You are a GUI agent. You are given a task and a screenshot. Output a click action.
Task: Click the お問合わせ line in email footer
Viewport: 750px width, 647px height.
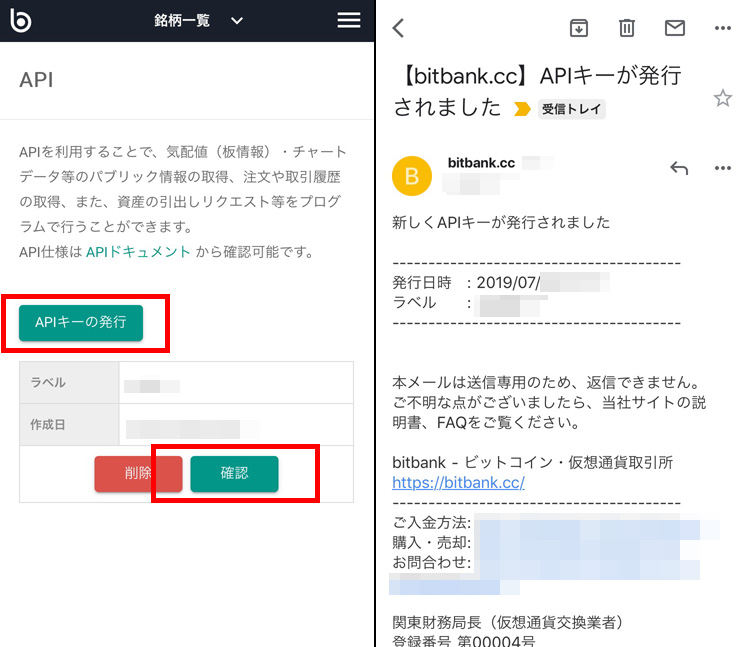click(x=545, y=563)
